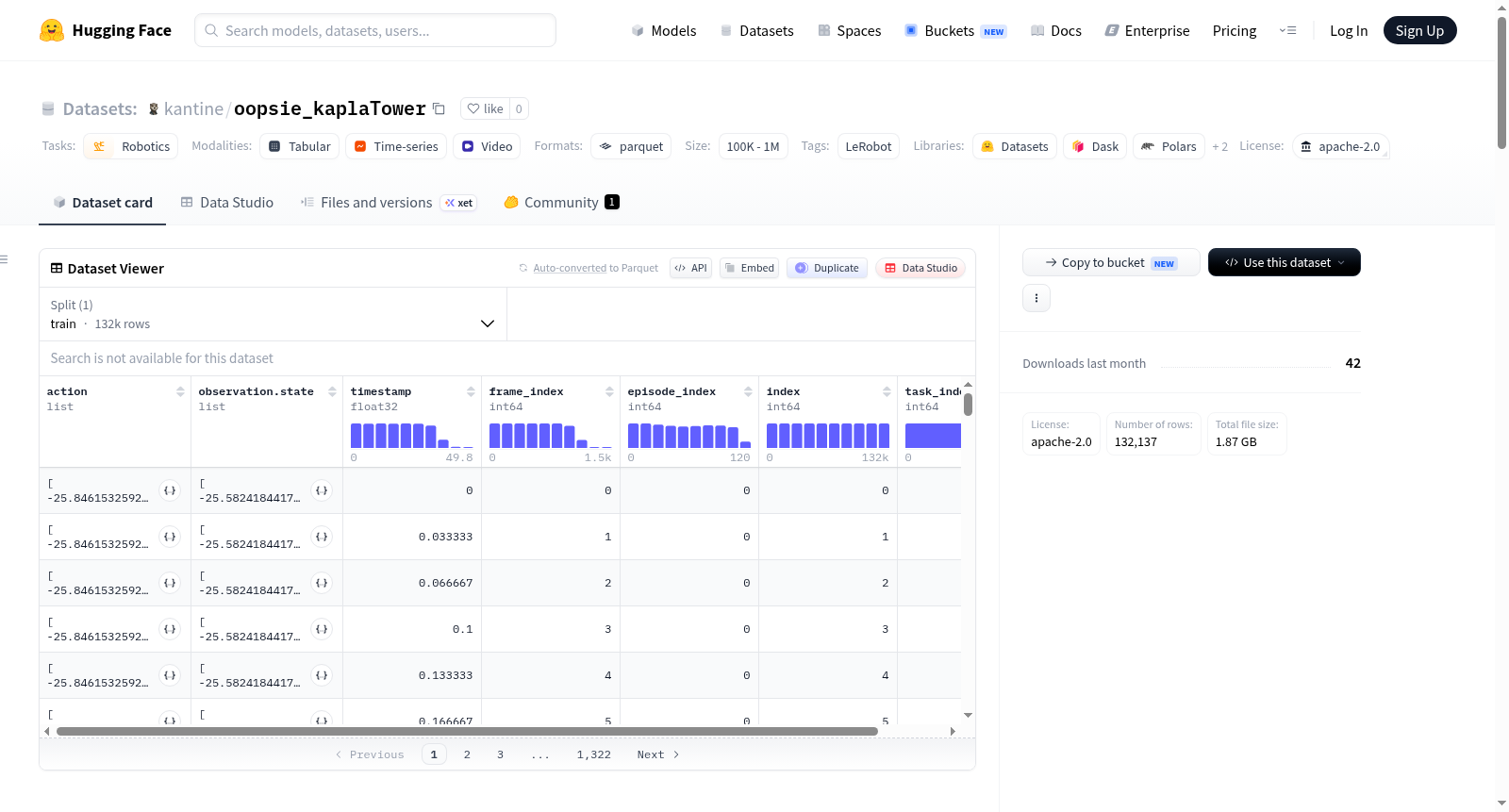
Task: Focus the search models, datasets, users field
Action: coord(375,30)
